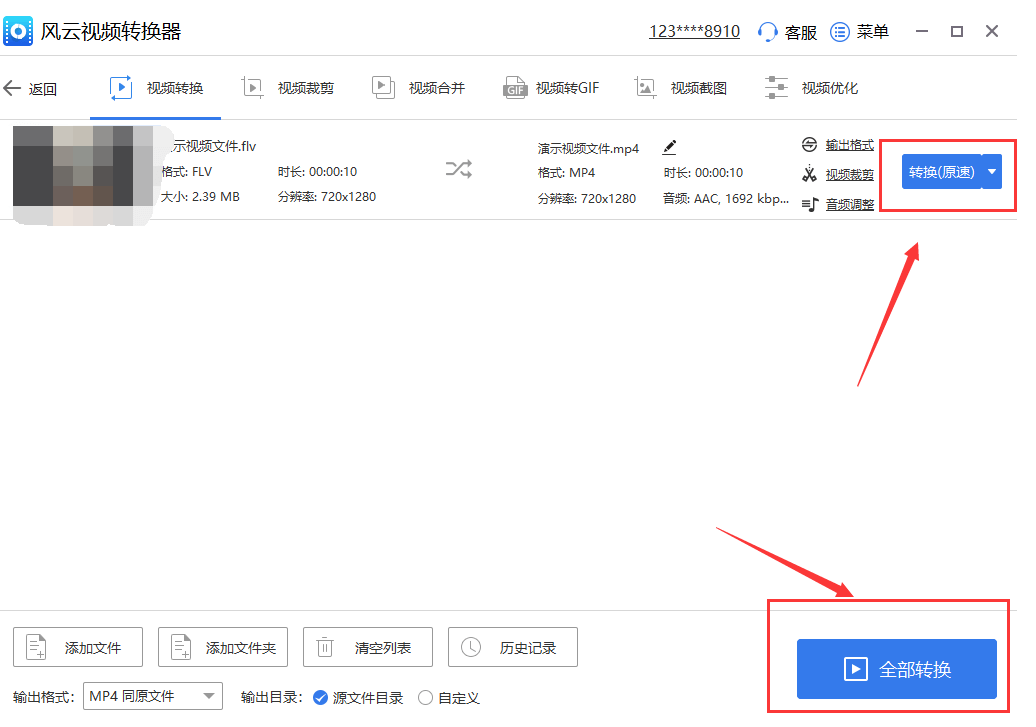This screenshot has width=1036, height=727.
Task: Open the 菜单 list icon
Action: 840,32
